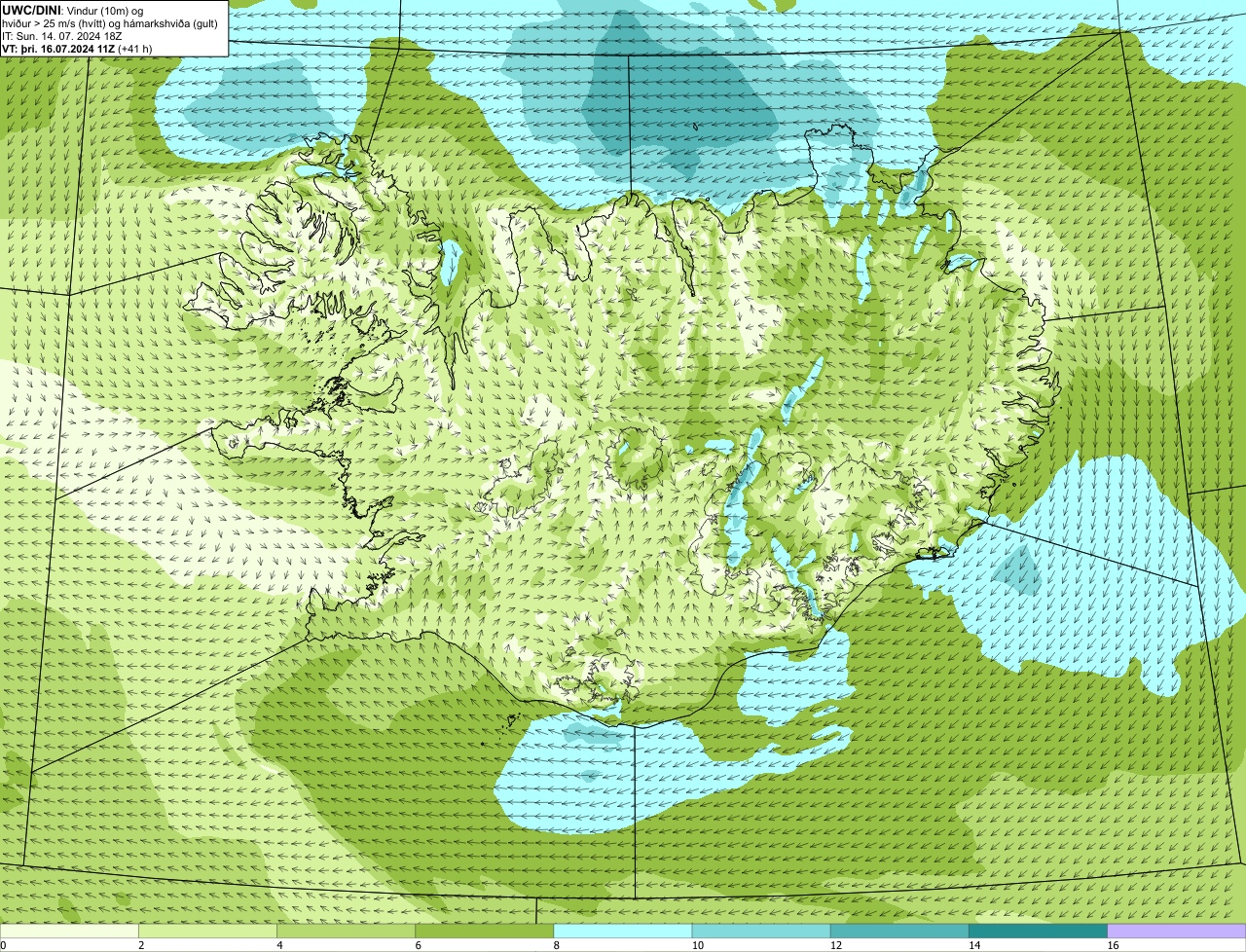This screenshot has width=1246, height=952.
Task: Click the scale label '12'
Action: [835, 945]
